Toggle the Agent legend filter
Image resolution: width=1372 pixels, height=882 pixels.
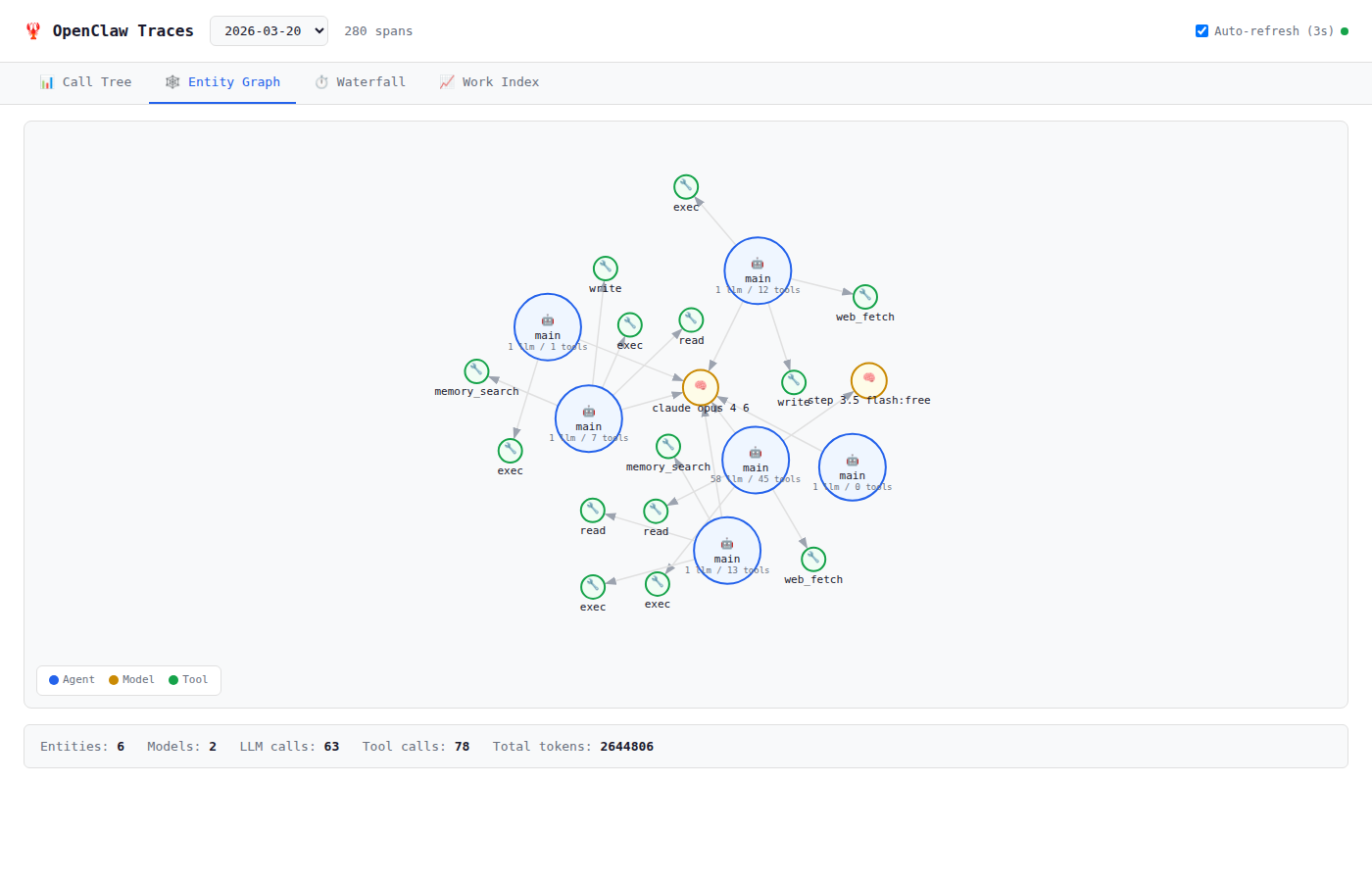coord(70,679)
